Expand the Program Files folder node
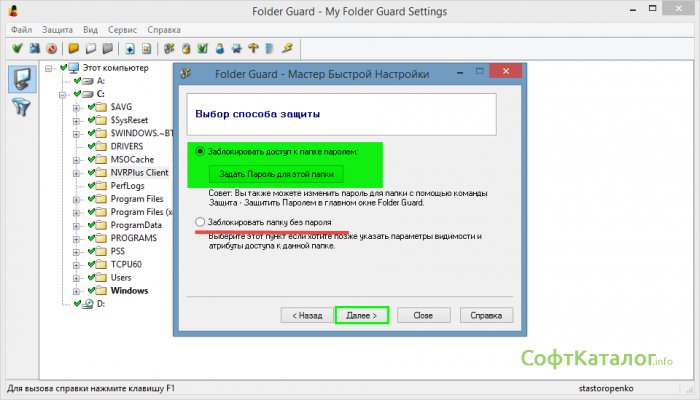The width and height of the screenshot is (700, 400). pyautogui.click(x=76, y=199)
